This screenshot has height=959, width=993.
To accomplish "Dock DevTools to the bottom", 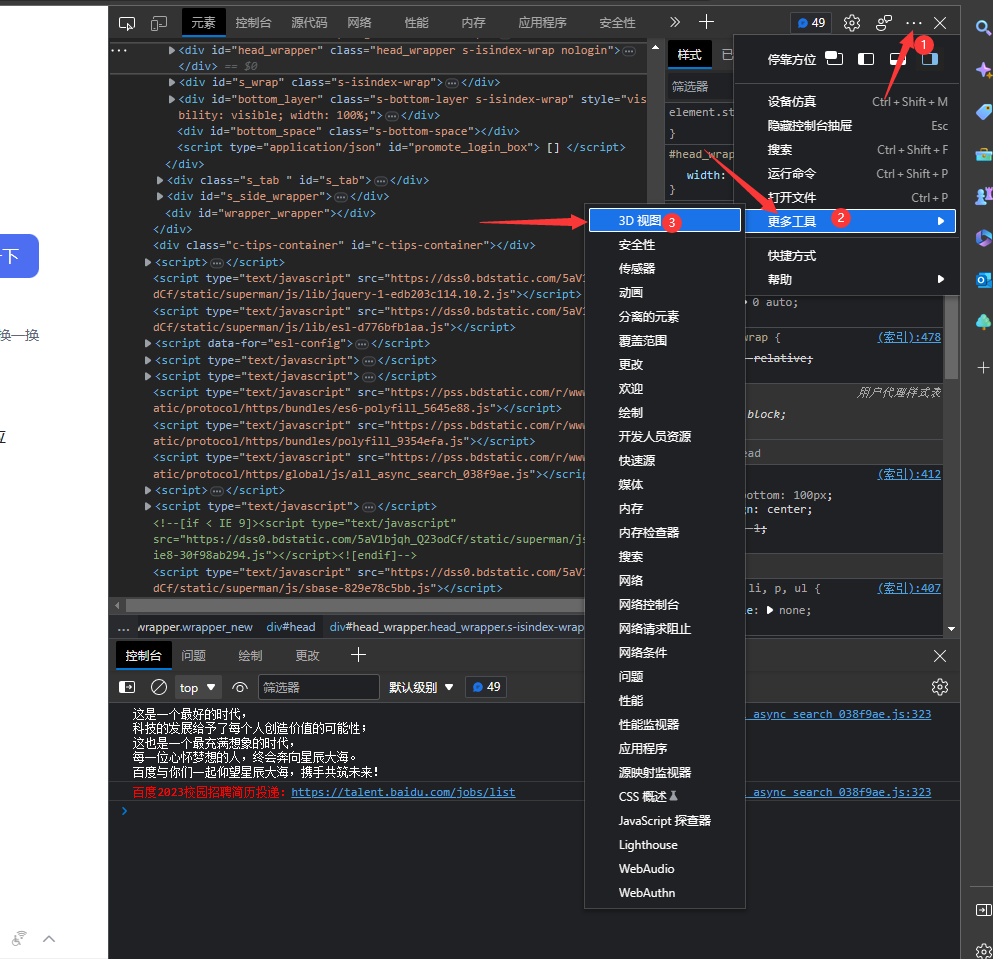I will [x=897, y=59].
